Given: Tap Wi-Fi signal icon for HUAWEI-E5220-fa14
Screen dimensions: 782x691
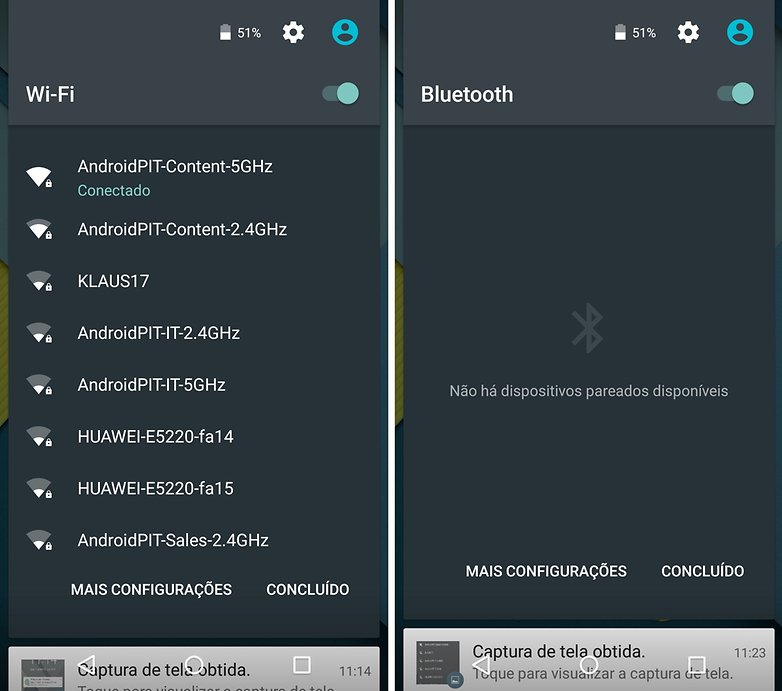Looking at the screenshot, I should pos(39,436).
